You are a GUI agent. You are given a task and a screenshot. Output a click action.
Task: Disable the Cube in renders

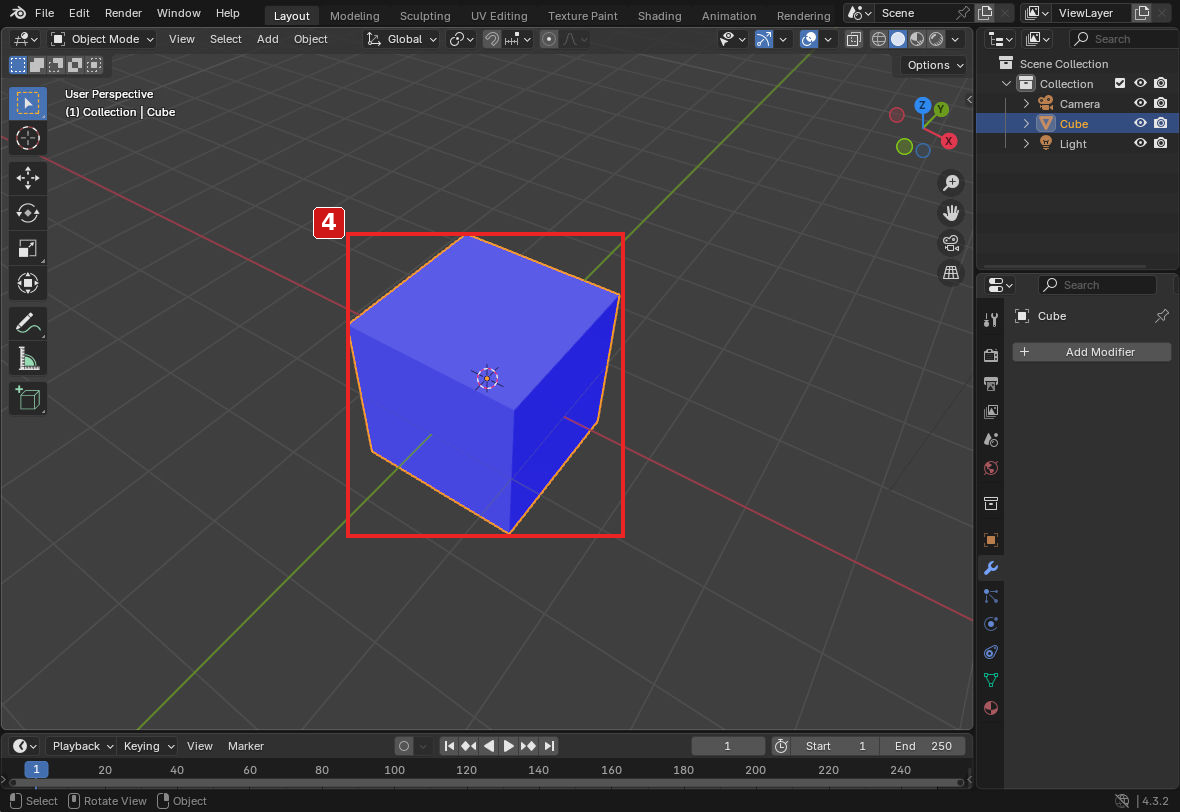(1160, 123)
